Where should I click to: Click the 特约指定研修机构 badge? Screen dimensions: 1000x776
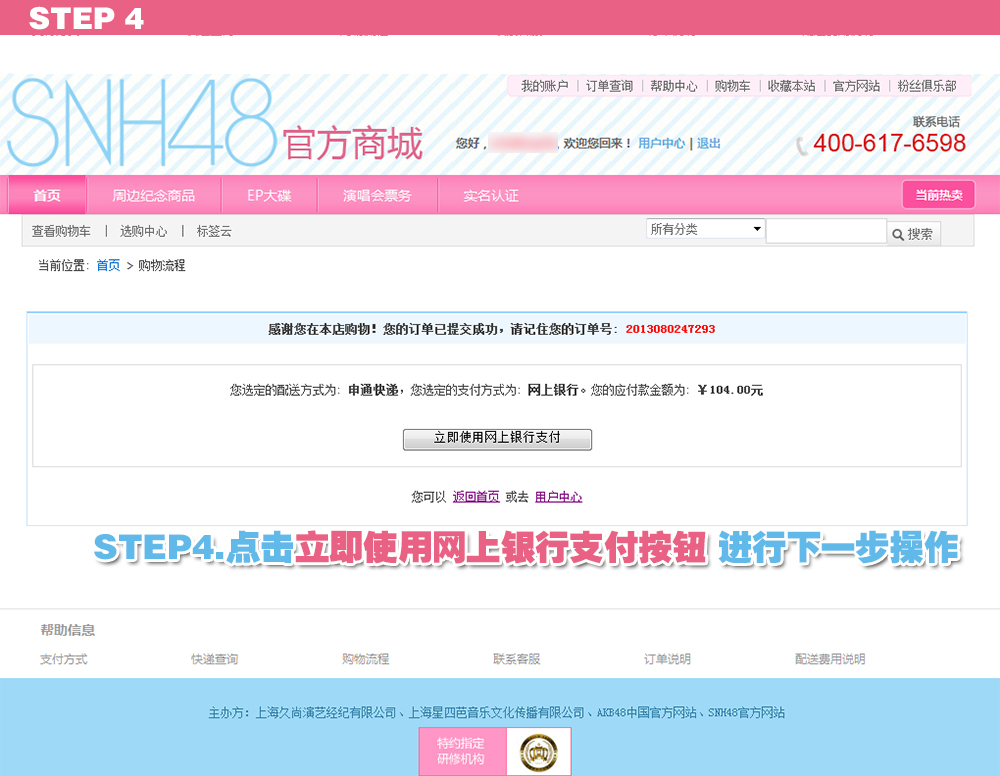click(x=462, y=751)
